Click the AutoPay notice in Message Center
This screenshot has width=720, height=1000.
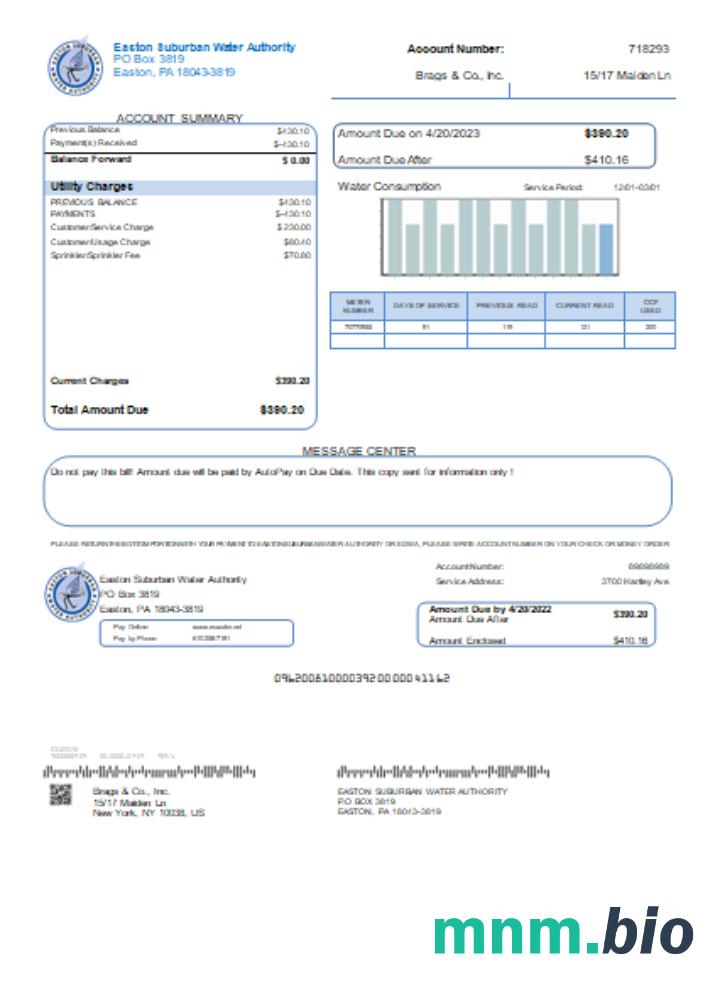[x=282, y=471]
